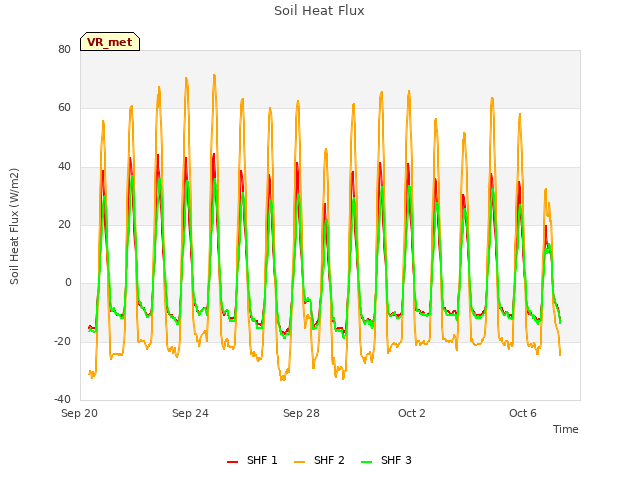The width and height of the screenshot is (640, 480).
Task: Click the VR_met annotation label
Action: (x=110, y=42)
